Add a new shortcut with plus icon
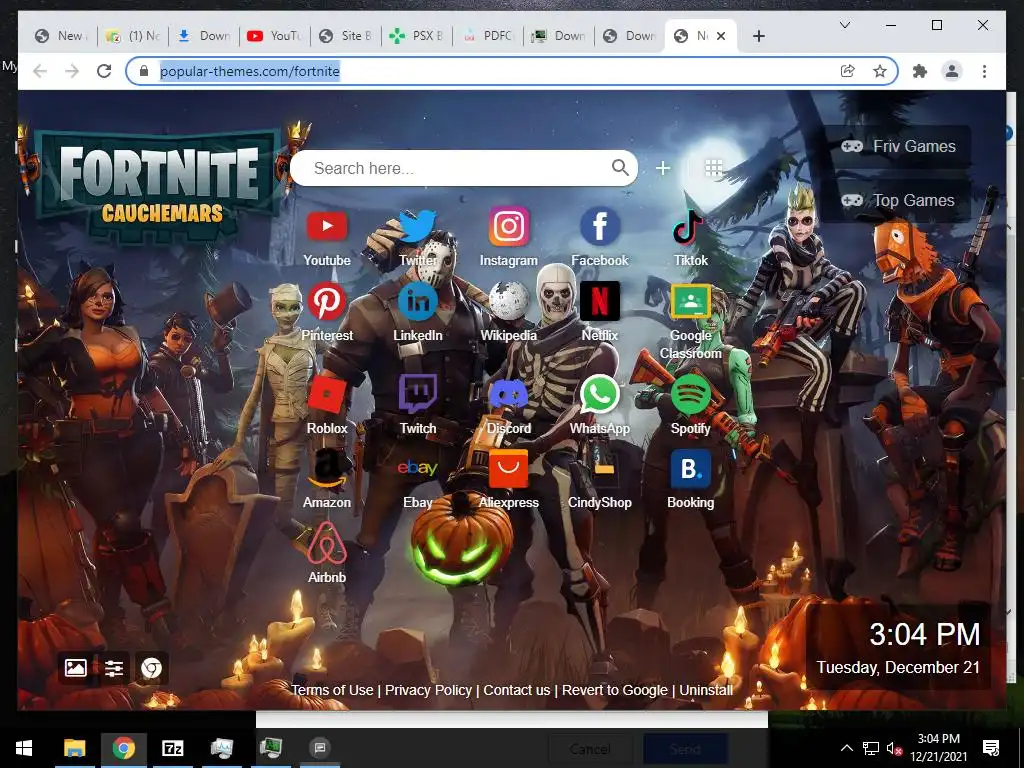The width and height of the screenshot is (1024, 768). pos(663,168)
